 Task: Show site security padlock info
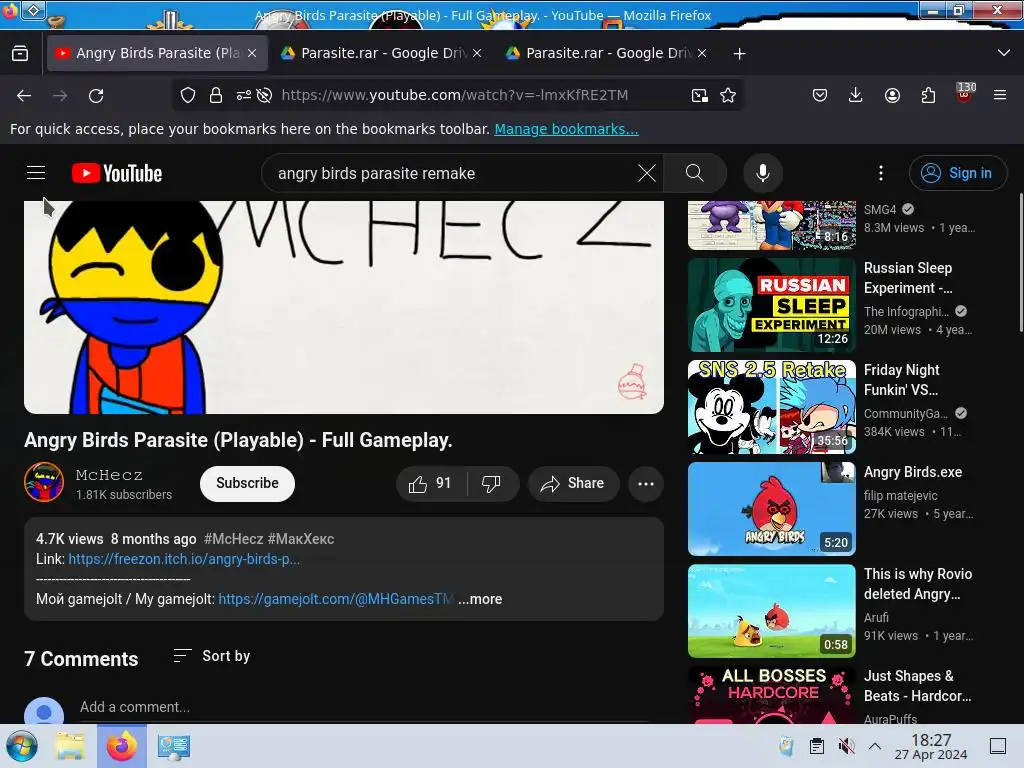click(x=216, y=95)
